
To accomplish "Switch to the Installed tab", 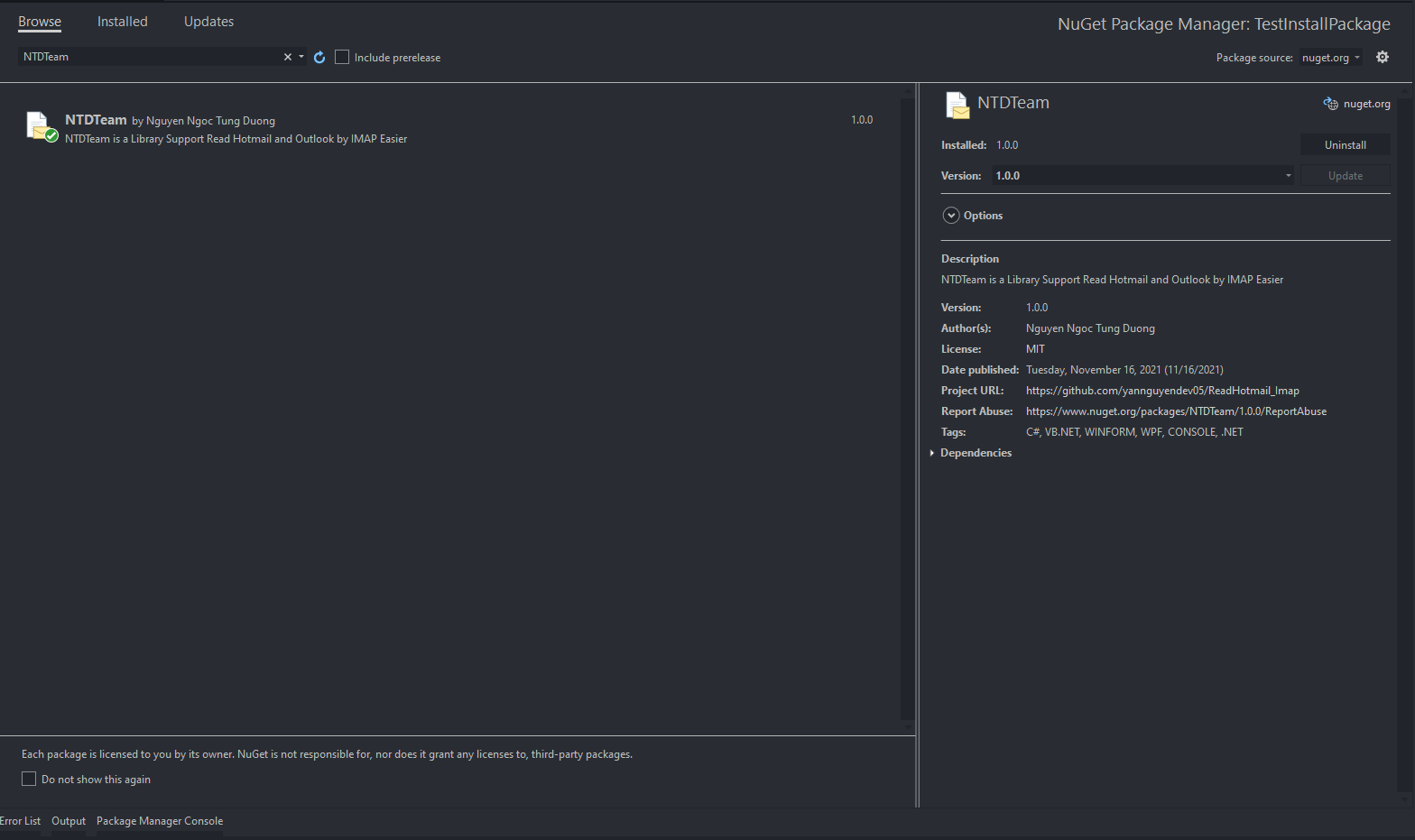I will [123, 22].
